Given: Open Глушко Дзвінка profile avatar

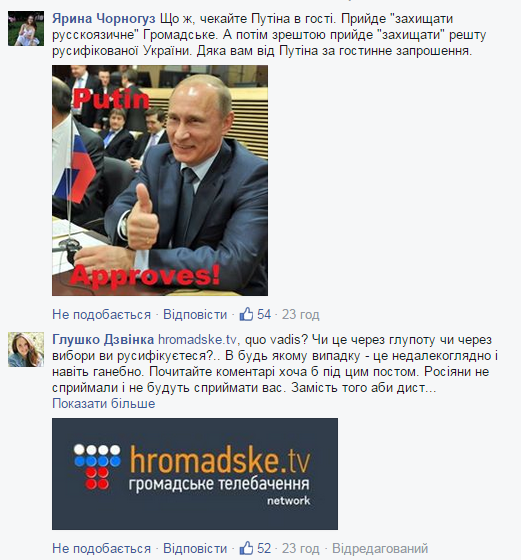Looking at the screenshot, I should click(26, 349).
